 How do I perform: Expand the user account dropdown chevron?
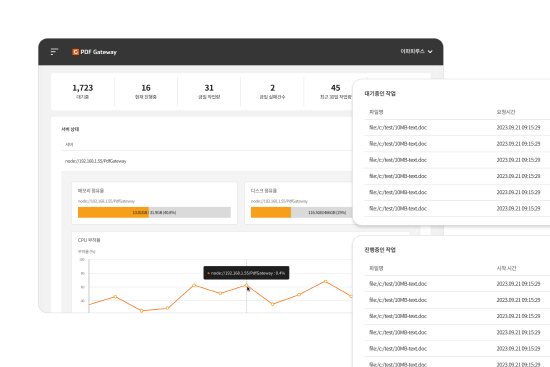pyautogui.click(x=430, y=52)
